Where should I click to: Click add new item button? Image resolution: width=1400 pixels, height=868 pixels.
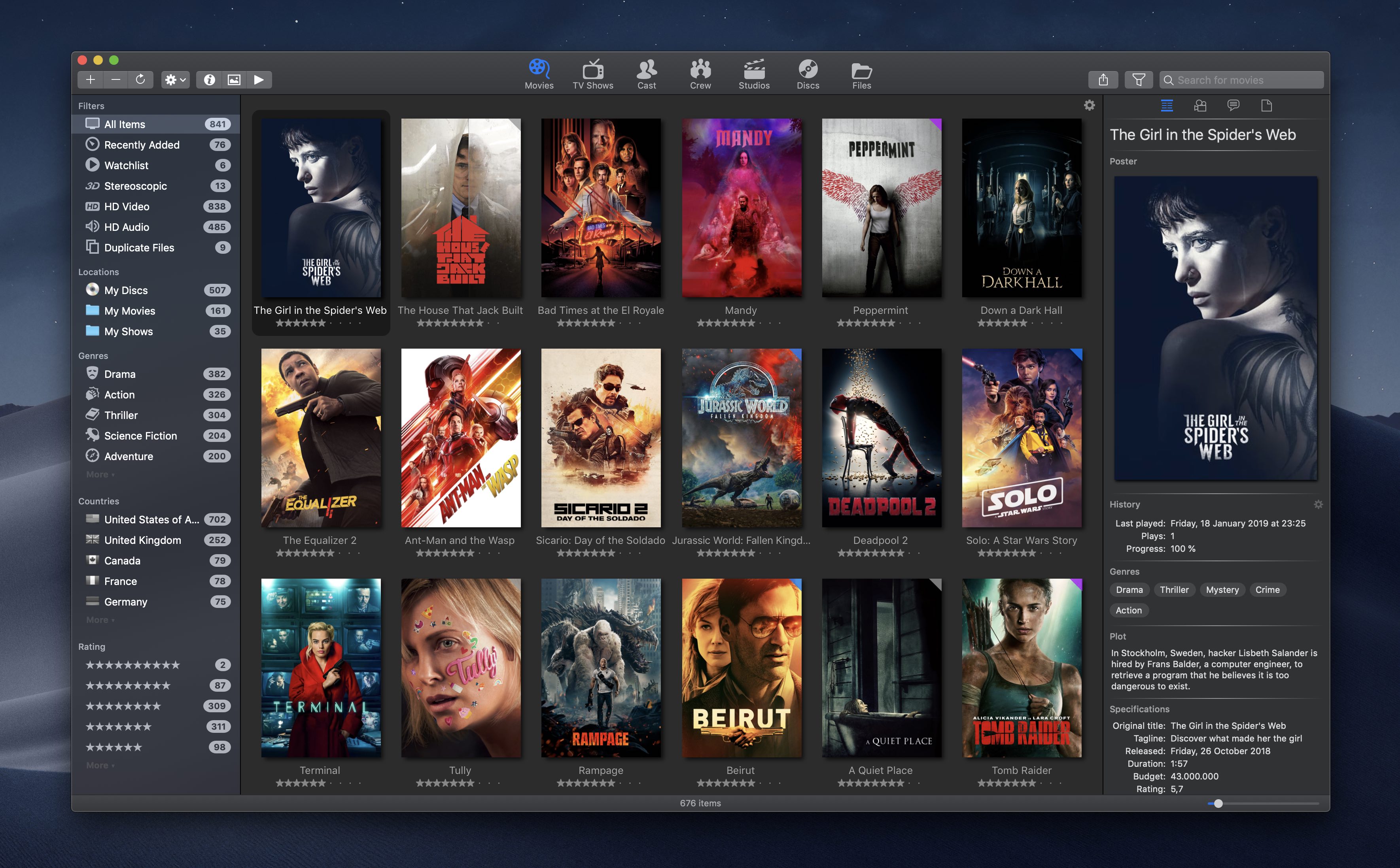[90, 80]
